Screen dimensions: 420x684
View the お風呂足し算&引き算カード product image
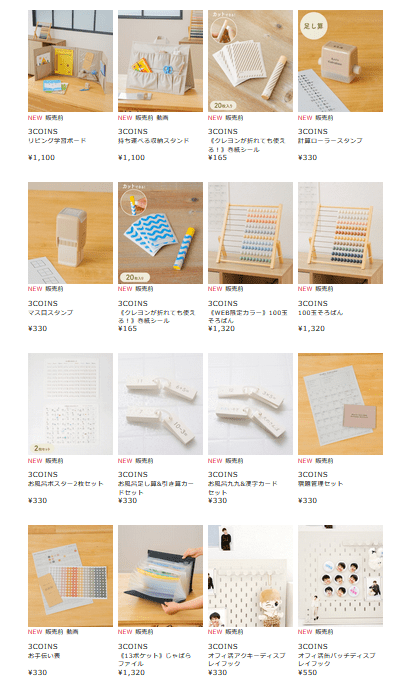click(x=160, y=404)
